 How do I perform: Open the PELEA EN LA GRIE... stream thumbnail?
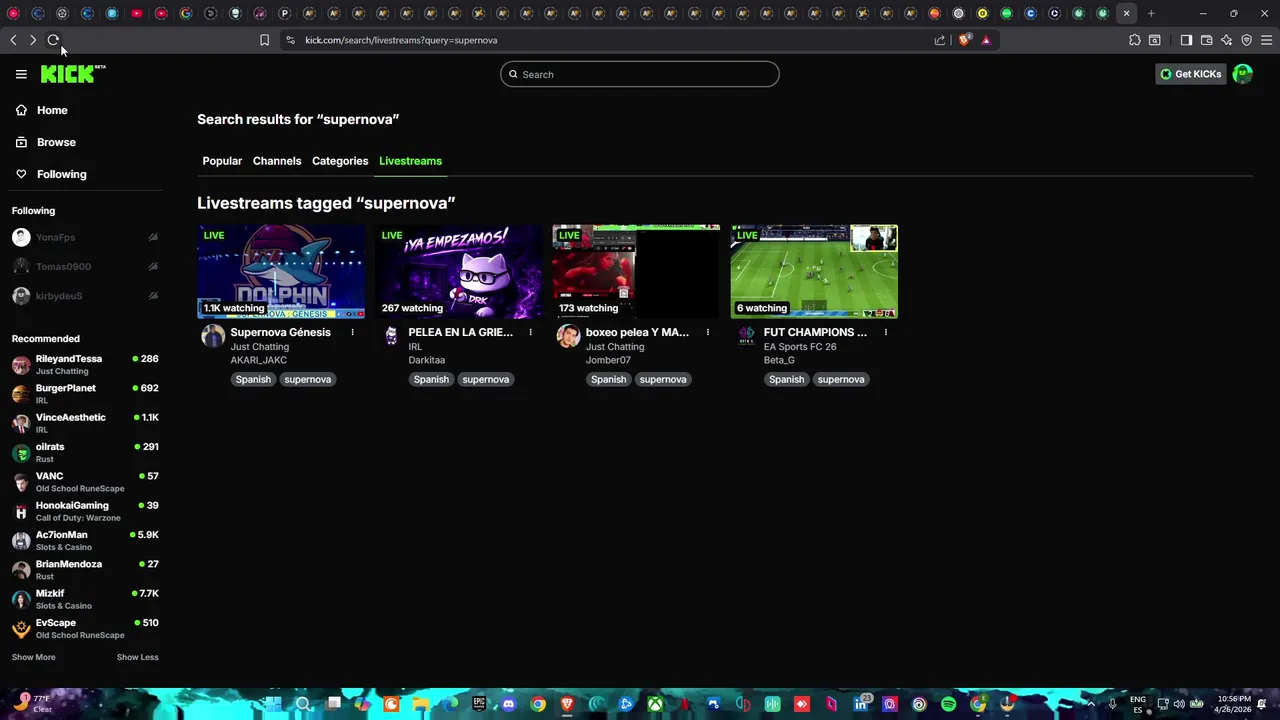[x=459, y=272]
